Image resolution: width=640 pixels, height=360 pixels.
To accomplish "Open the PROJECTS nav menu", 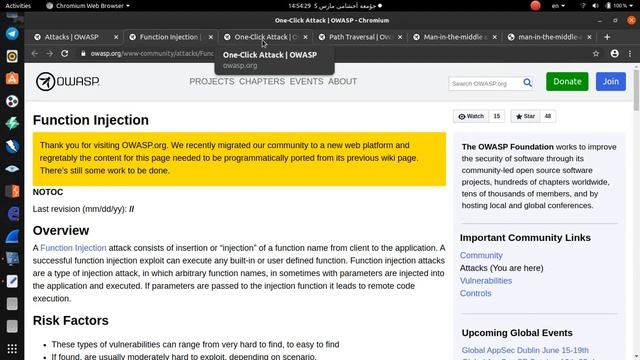I will 211,81.
